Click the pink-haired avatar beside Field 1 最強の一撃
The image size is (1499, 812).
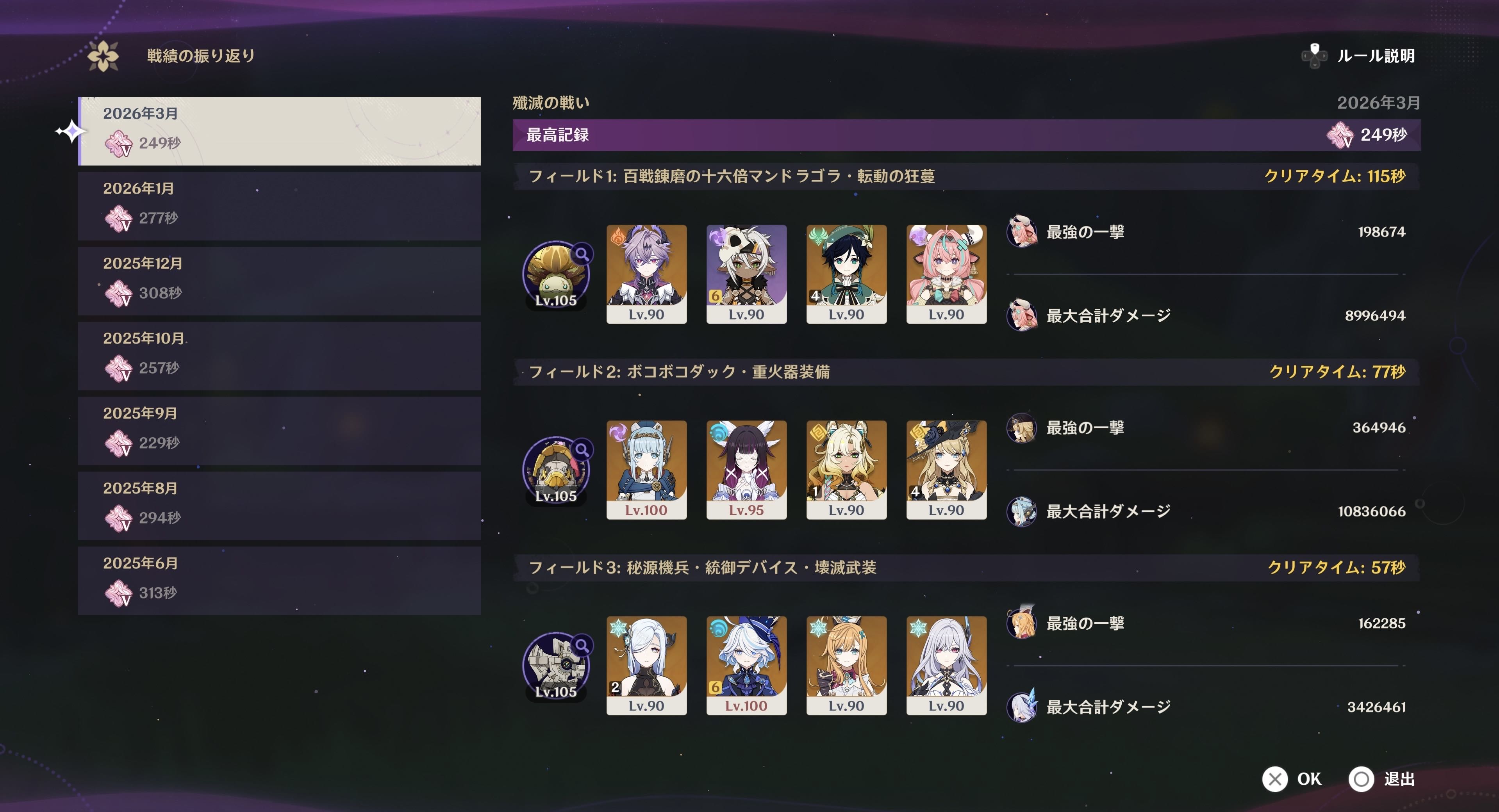click(x=1022, y=231)
